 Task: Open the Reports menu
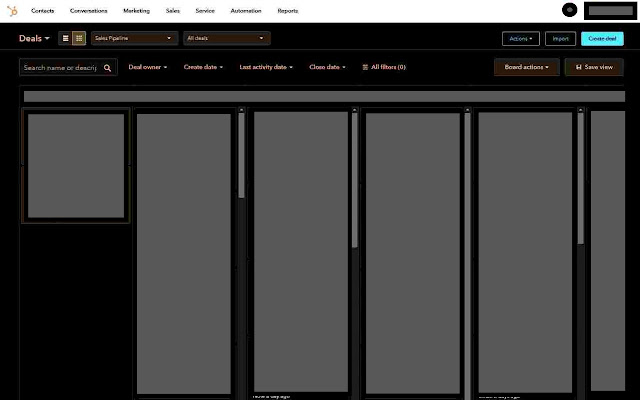(288, 11)
